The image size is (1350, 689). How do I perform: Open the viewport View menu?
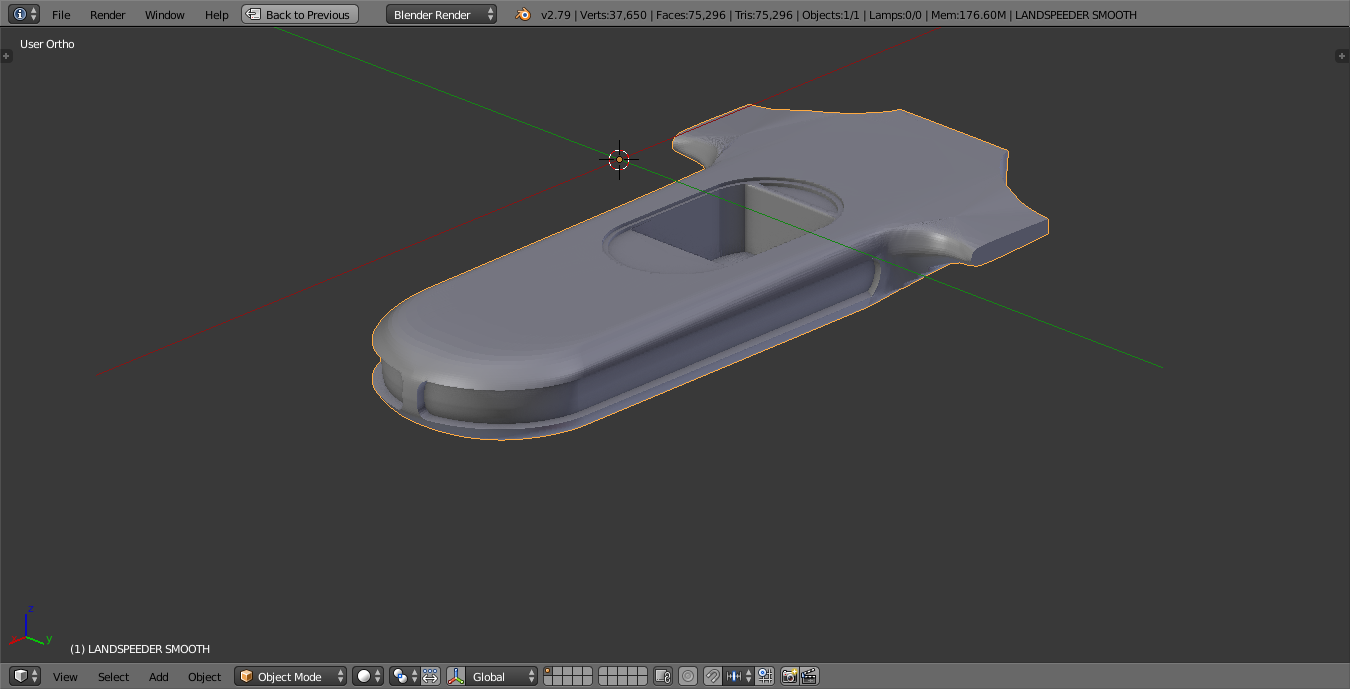coord(66,677)
